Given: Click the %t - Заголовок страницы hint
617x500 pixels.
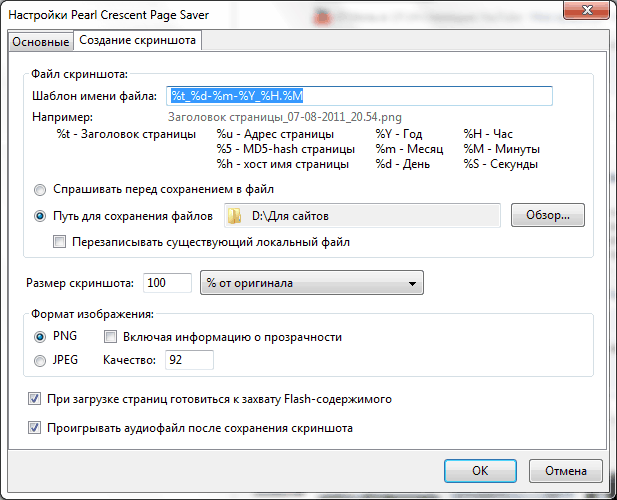Looking at the screenshot, I should [126, 134].
